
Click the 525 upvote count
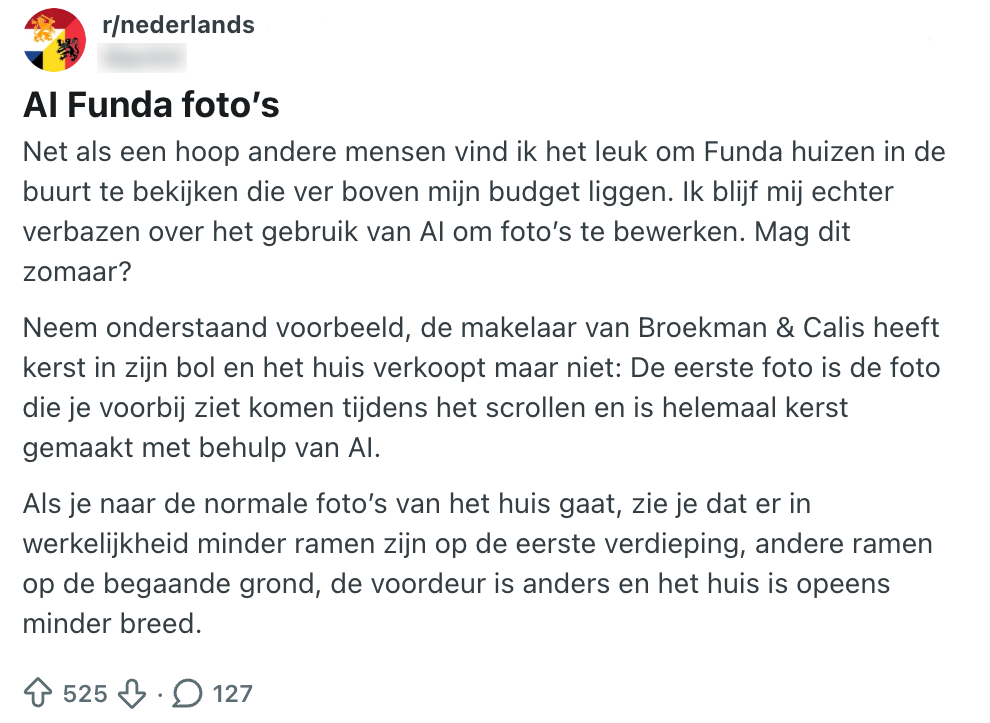coord(85,693)
